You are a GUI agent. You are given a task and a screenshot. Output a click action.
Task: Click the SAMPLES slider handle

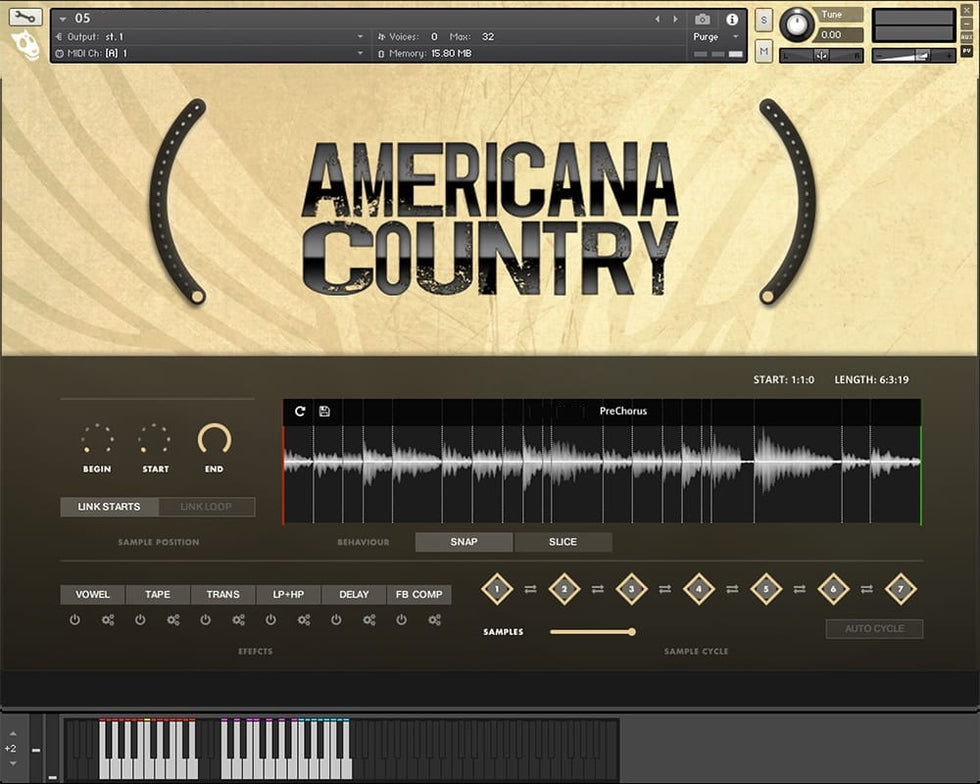(x=632, y=632)
